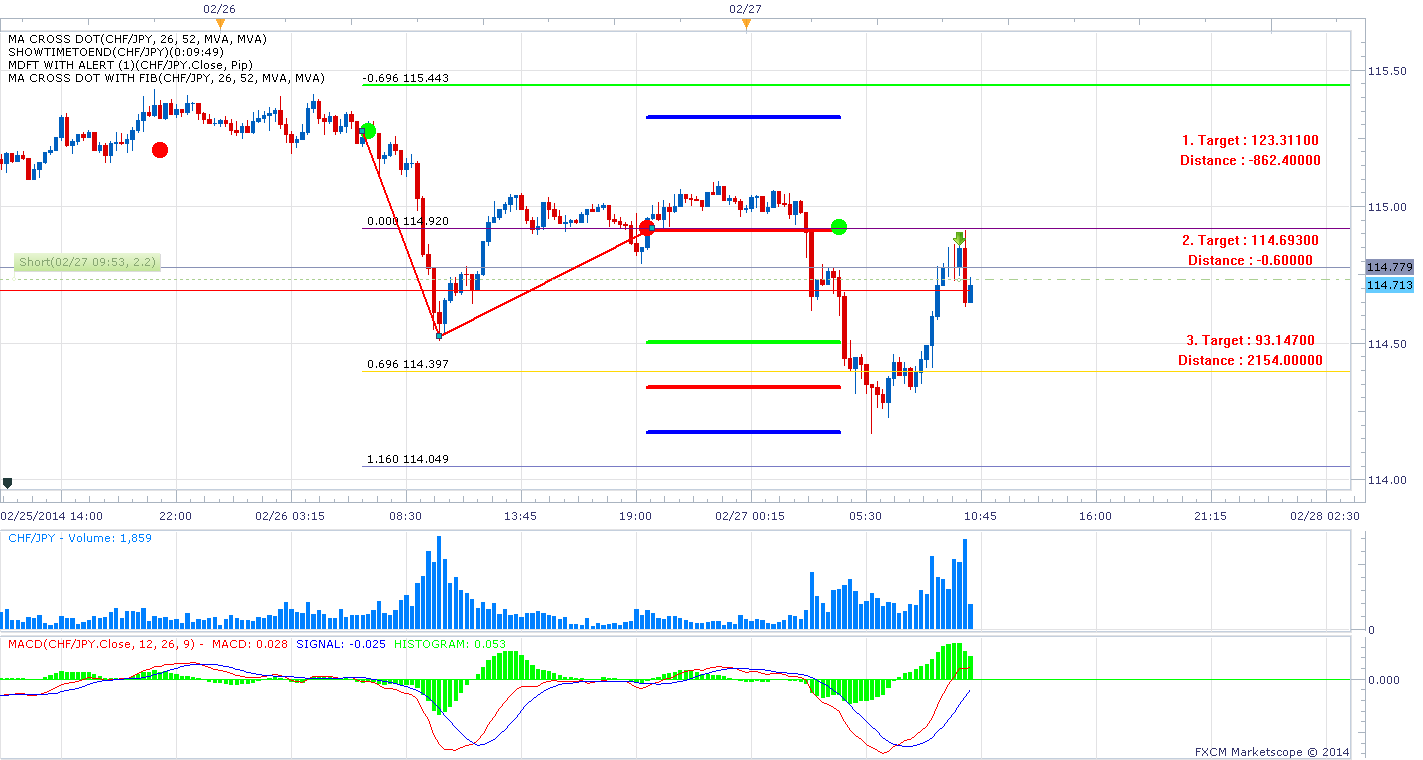Select the thick green horizontal line segment
Viewport: 1423px width, 760px height.
[743, 342]
